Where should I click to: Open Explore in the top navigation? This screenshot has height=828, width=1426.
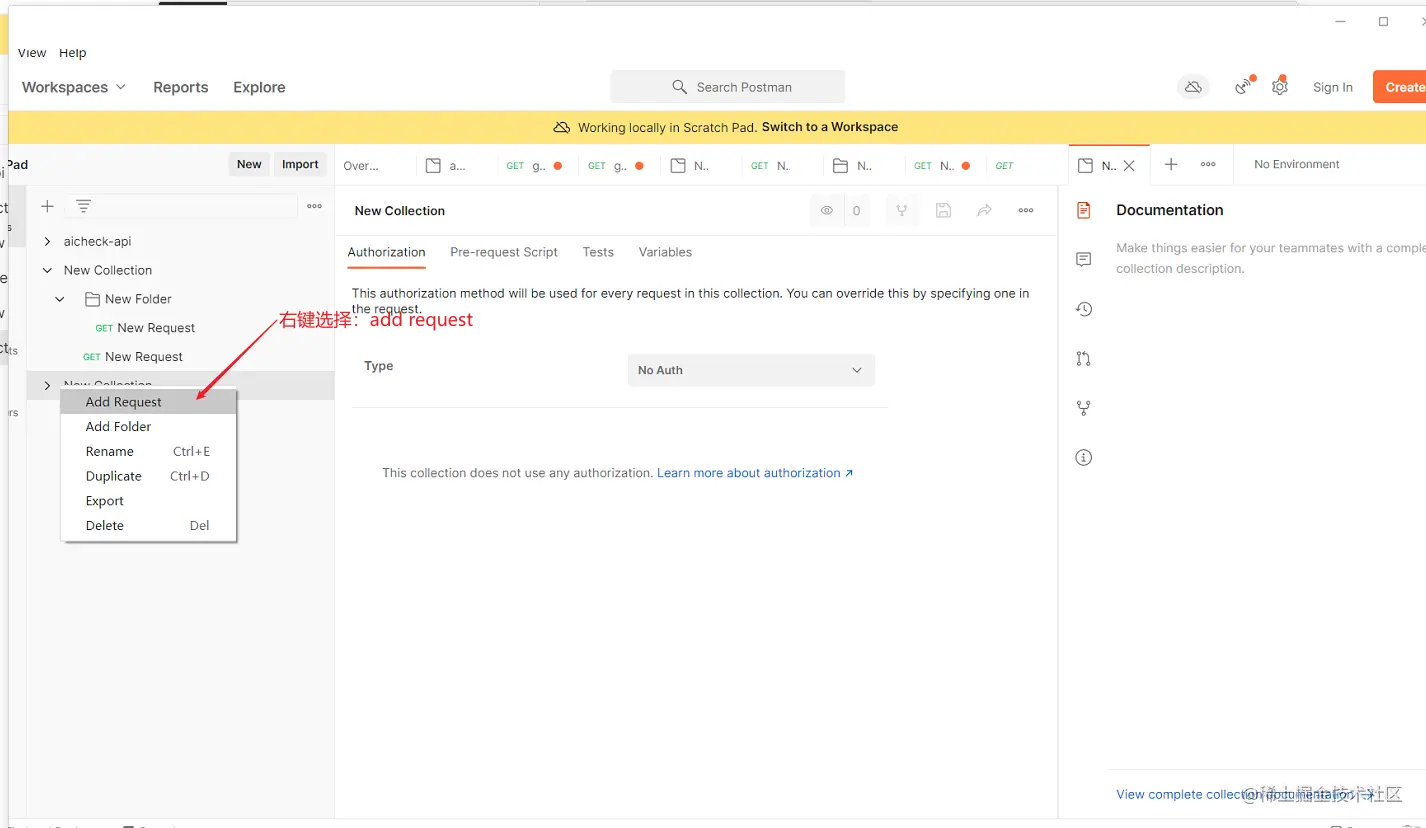[259, 87]
